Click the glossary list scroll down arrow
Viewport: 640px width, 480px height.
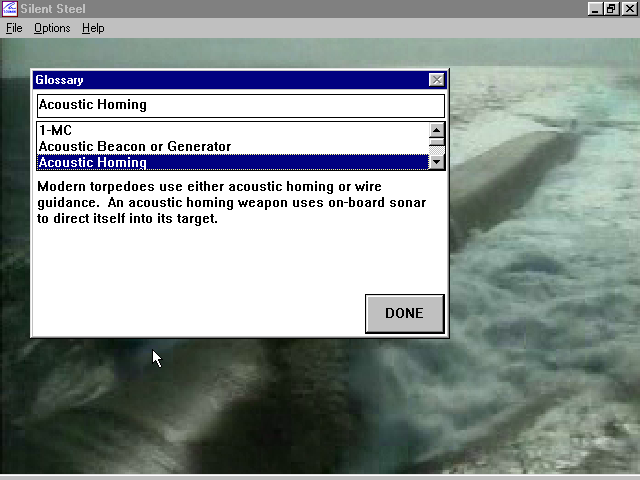[x=436, y=162]
